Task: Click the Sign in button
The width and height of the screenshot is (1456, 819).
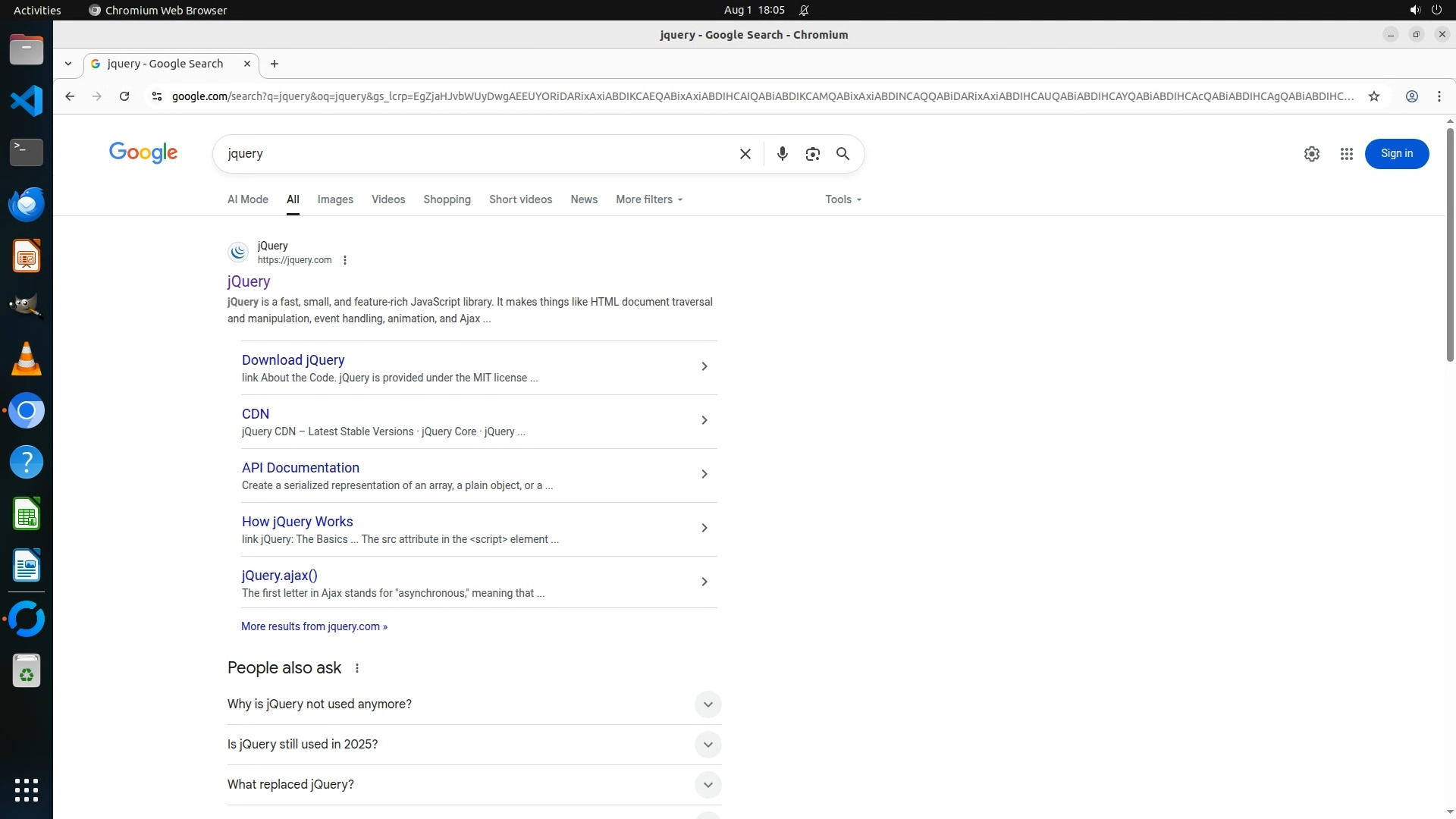Action: pyautogui.click(x=1396, y=154)
